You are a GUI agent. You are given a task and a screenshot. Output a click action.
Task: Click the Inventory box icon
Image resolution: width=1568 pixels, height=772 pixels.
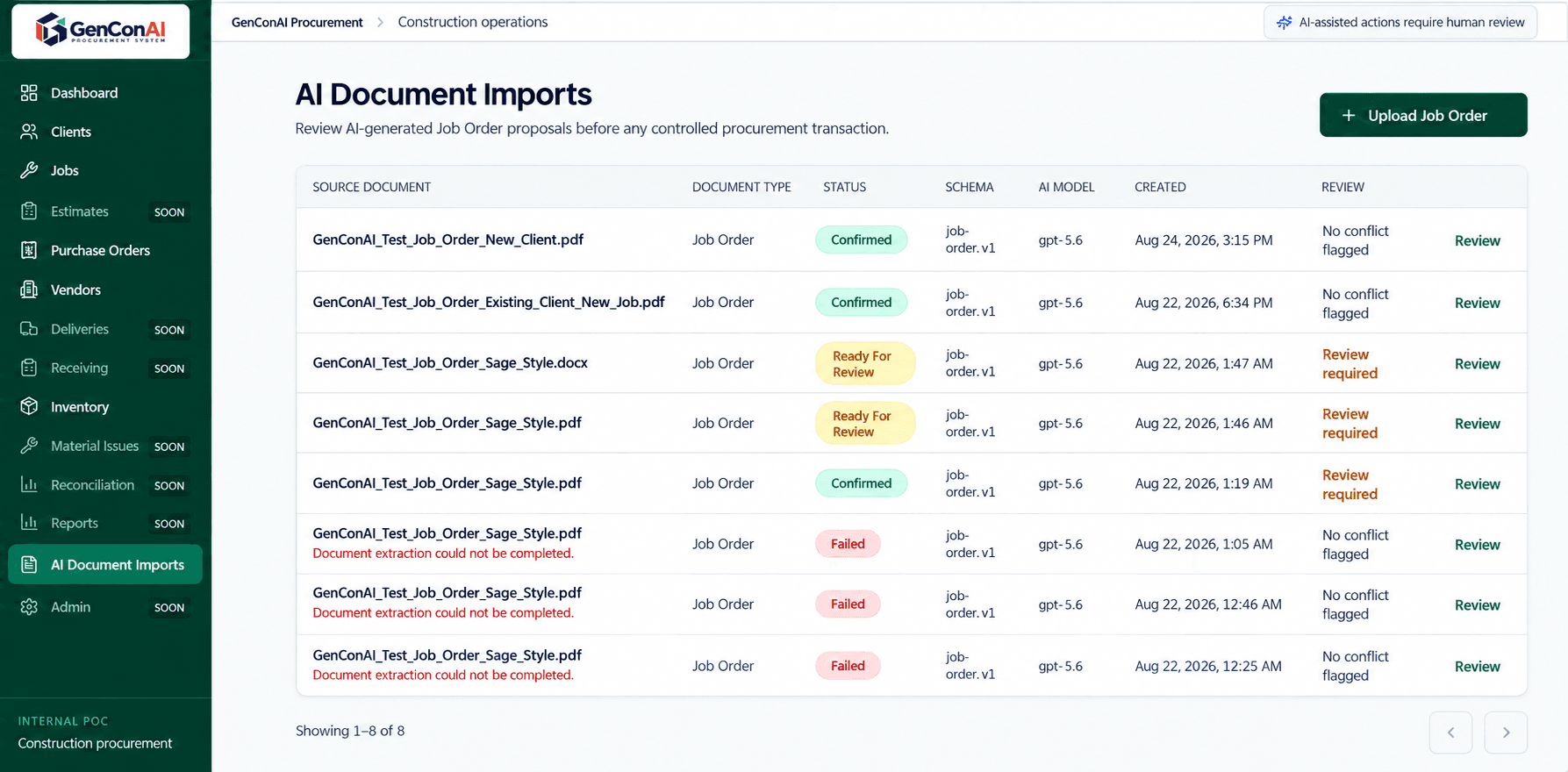(29, 406)
